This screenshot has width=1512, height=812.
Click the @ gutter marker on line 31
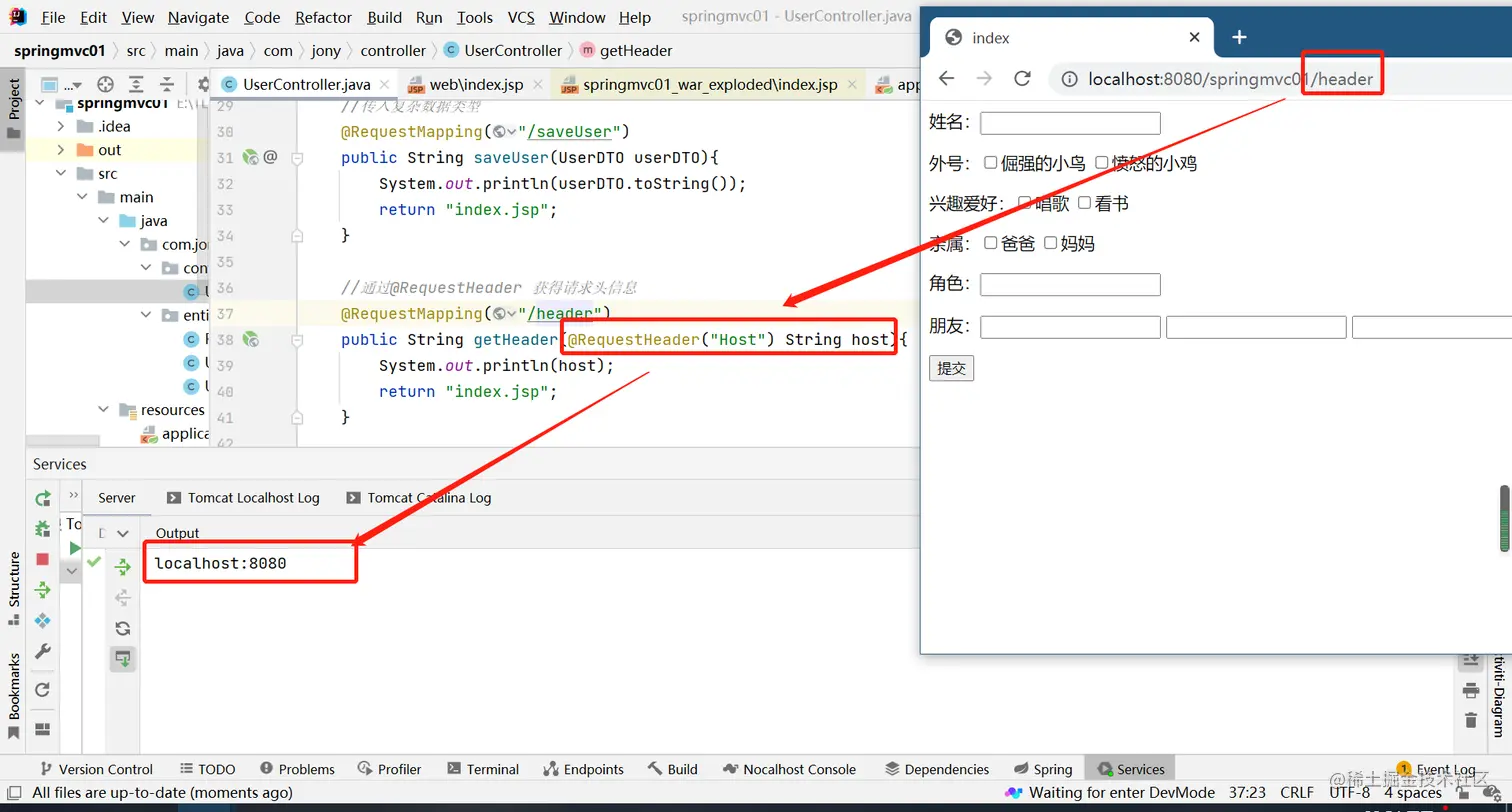pyautogui.click(x=270, y=157)
